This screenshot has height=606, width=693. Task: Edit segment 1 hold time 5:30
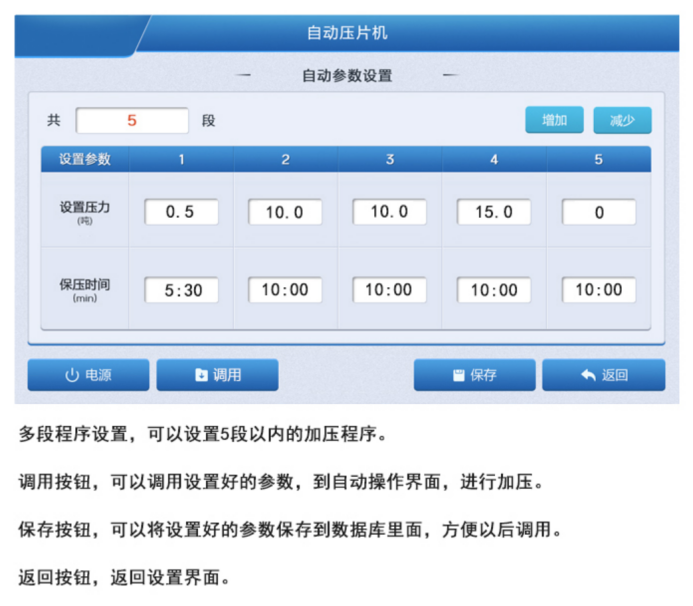(181, 290)
